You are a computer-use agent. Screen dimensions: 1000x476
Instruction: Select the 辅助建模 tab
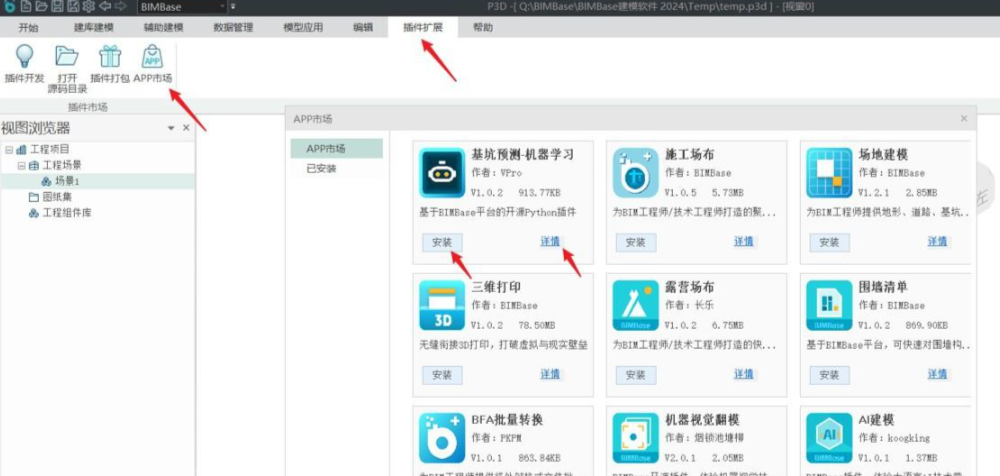tap(164, 27)
